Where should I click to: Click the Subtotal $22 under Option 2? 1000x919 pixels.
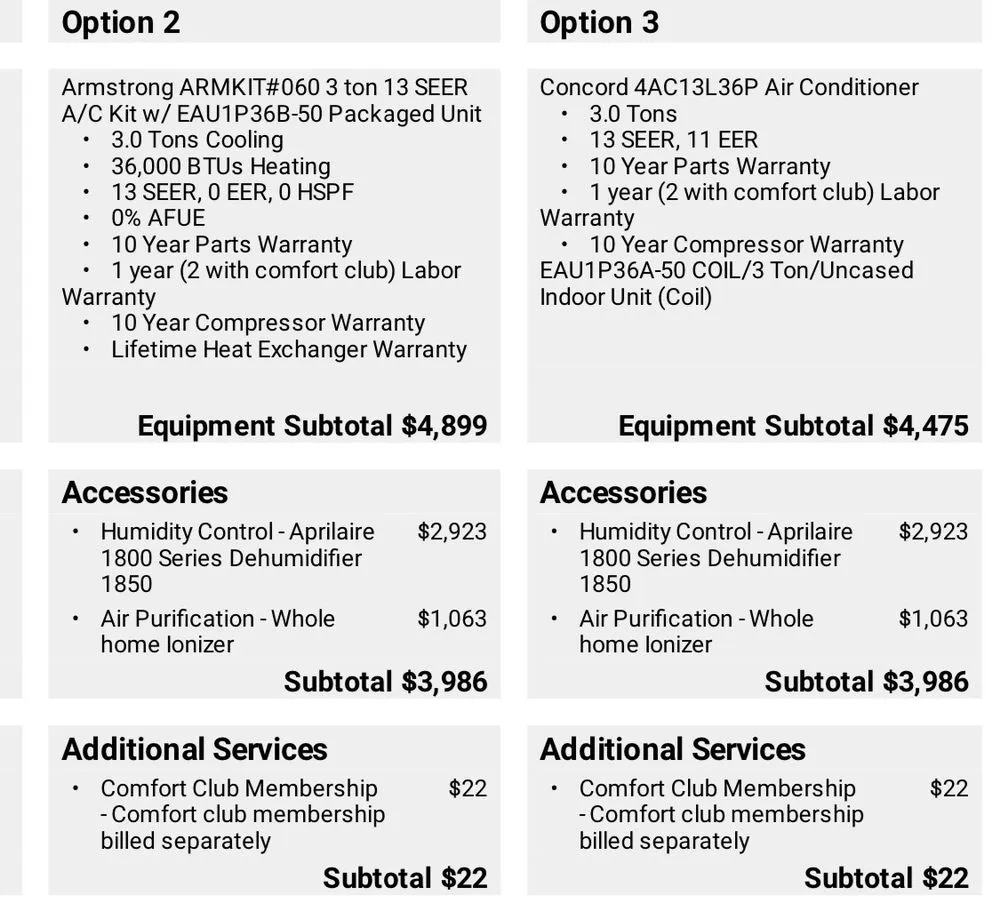(404, 878)
